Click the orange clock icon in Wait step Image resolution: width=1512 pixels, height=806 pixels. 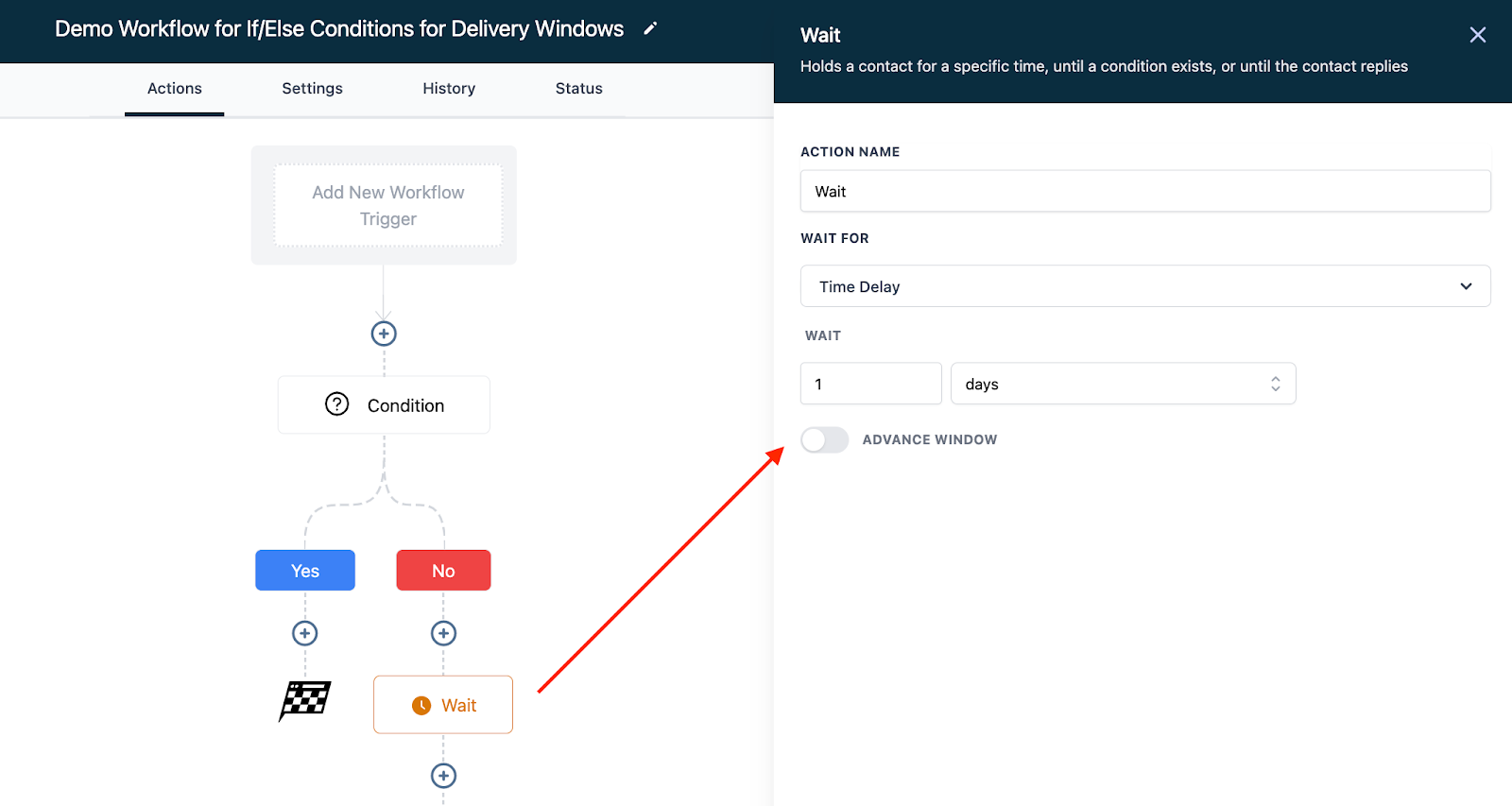click(x=421, y=706)
